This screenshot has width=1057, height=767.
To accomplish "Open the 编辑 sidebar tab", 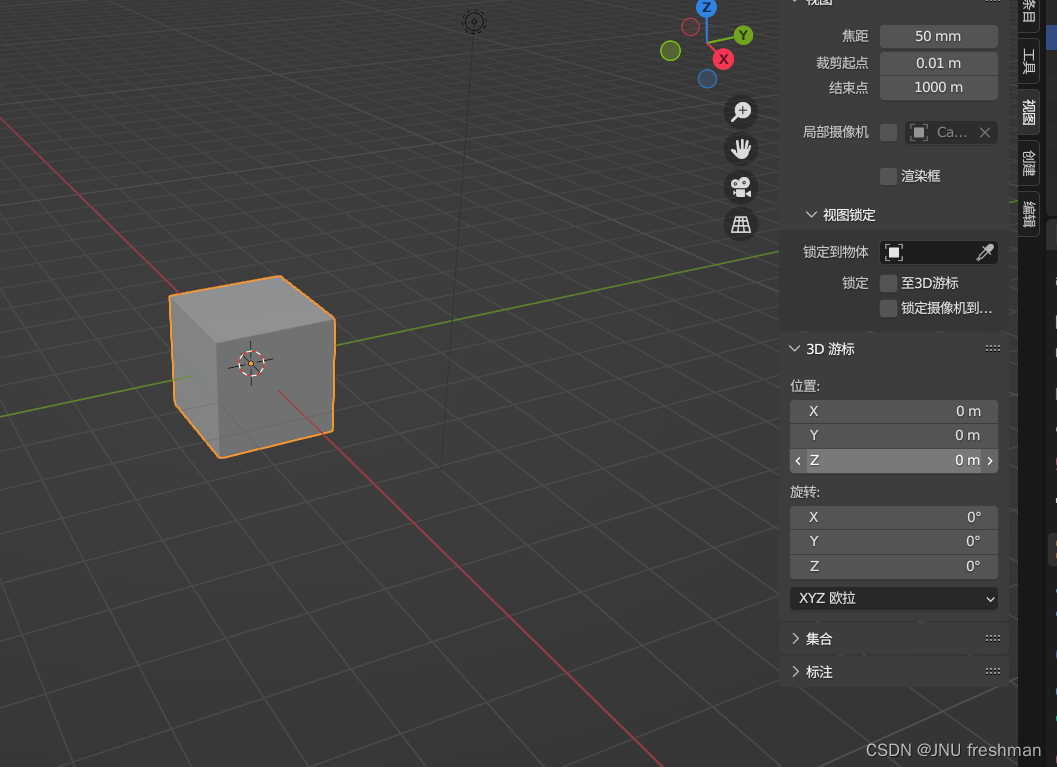I will click(1029, 214).
